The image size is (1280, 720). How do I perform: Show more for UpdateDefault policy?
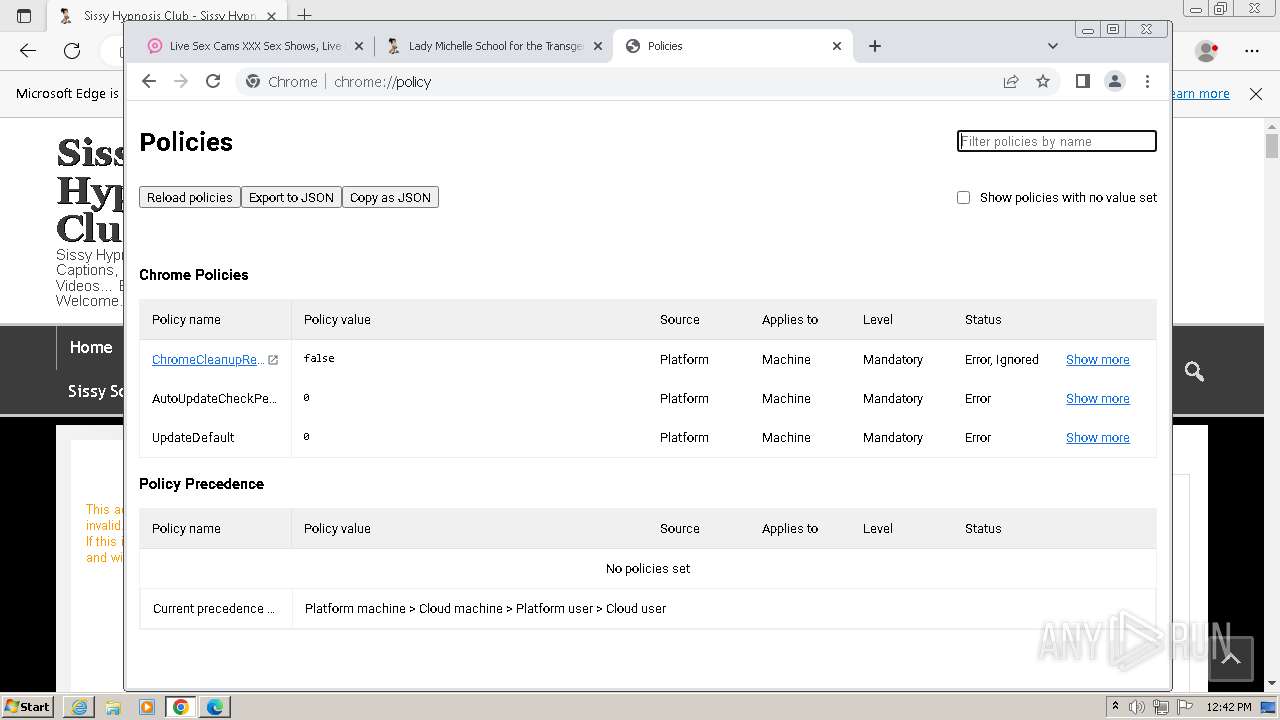(x=1098, y=437)
